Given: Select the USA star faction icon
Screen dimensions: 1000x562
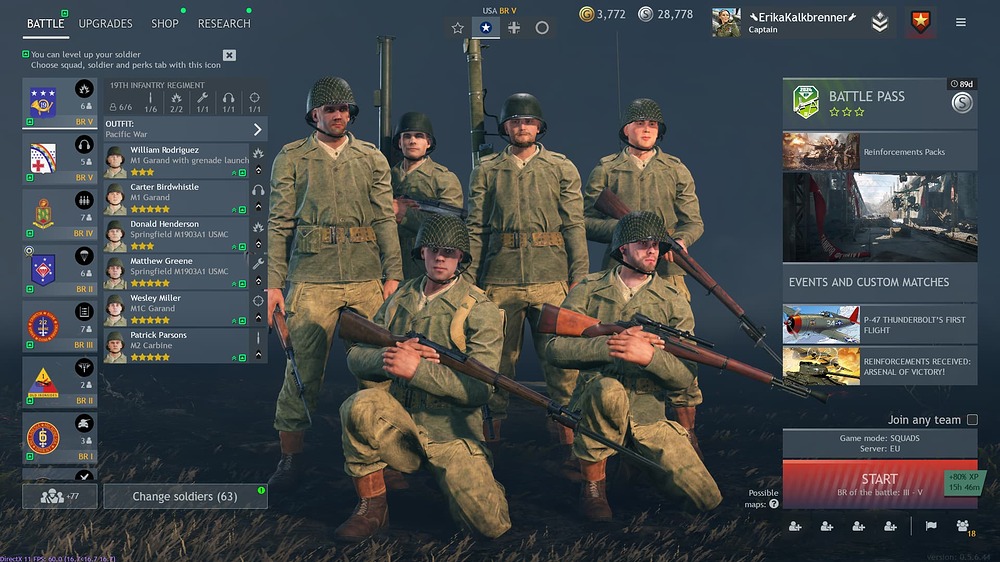Looking at the screenshot, I should point(485,27).
